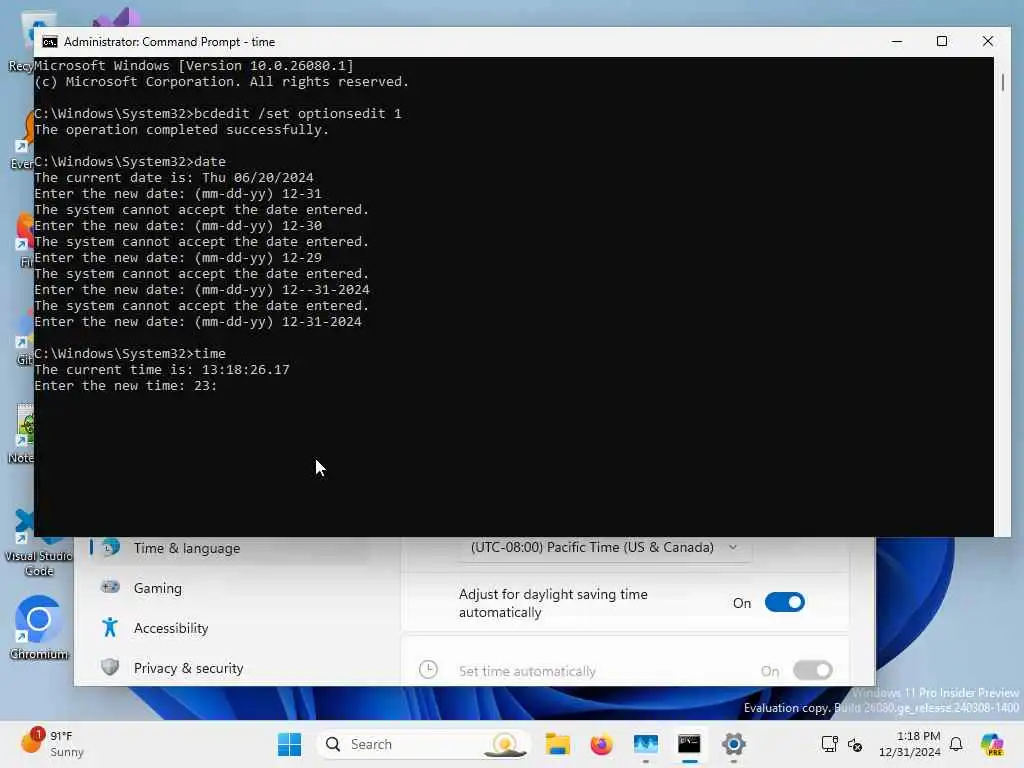The height and width of the screenshot is (768, 1024).
Task: Toggle Adjust for daylight saving time automatically
Action: 784,602
